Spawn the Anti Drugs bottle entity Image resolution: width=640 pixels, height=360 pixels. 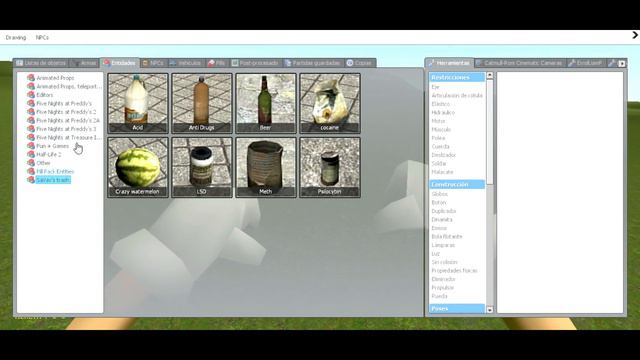tap(202, 103)
